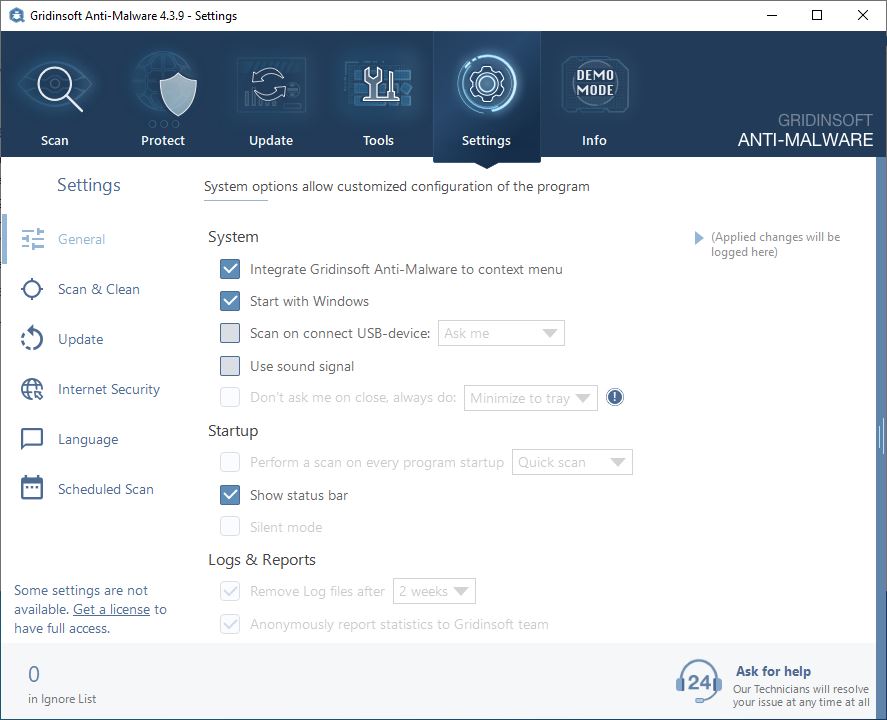Click the exclamation info icon near Minimize to tray
887x720 pixels.
pos(615,397)
